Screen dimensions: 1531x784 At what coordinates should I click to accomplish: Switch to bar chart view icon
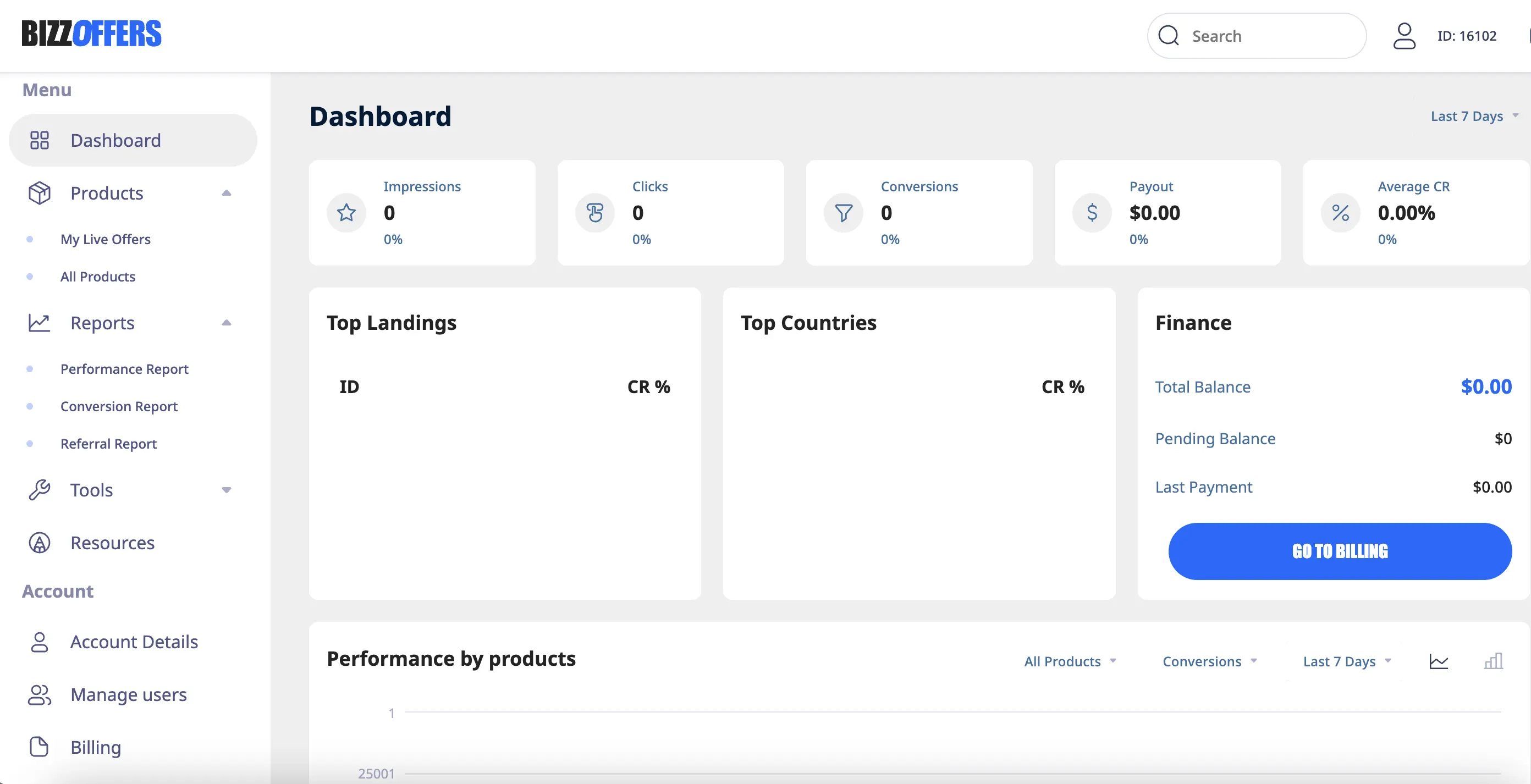click(1493, 661)
